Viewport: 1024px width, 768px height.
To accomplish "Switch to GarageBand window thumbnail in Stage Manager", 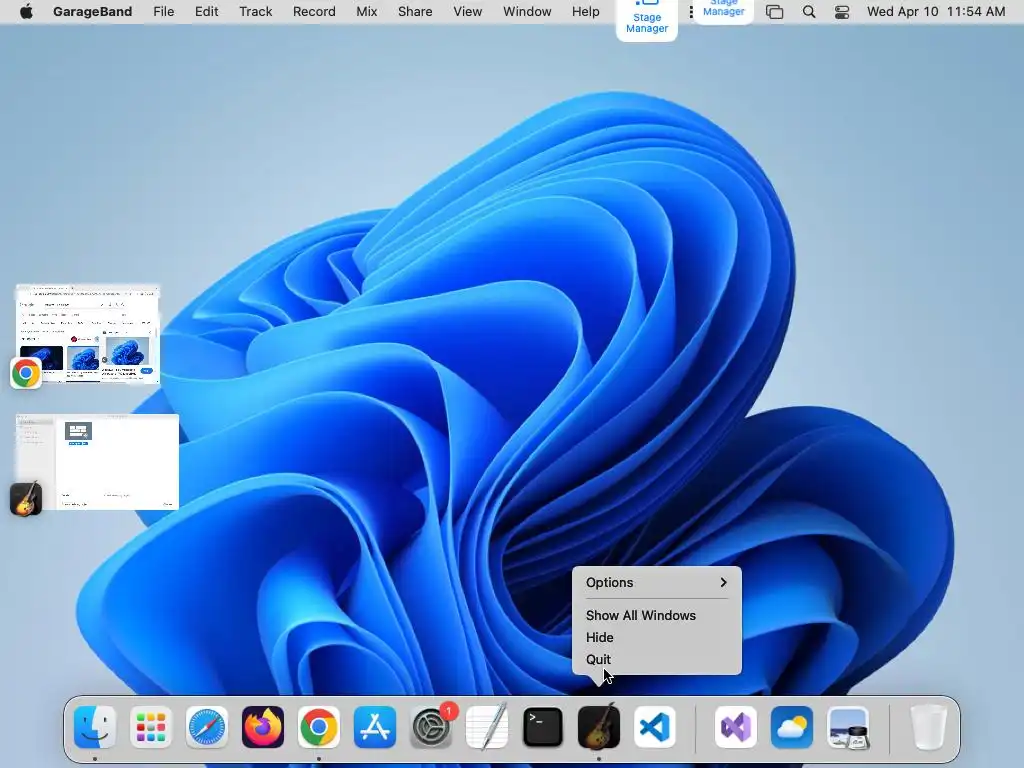I will tap(97, 462).
